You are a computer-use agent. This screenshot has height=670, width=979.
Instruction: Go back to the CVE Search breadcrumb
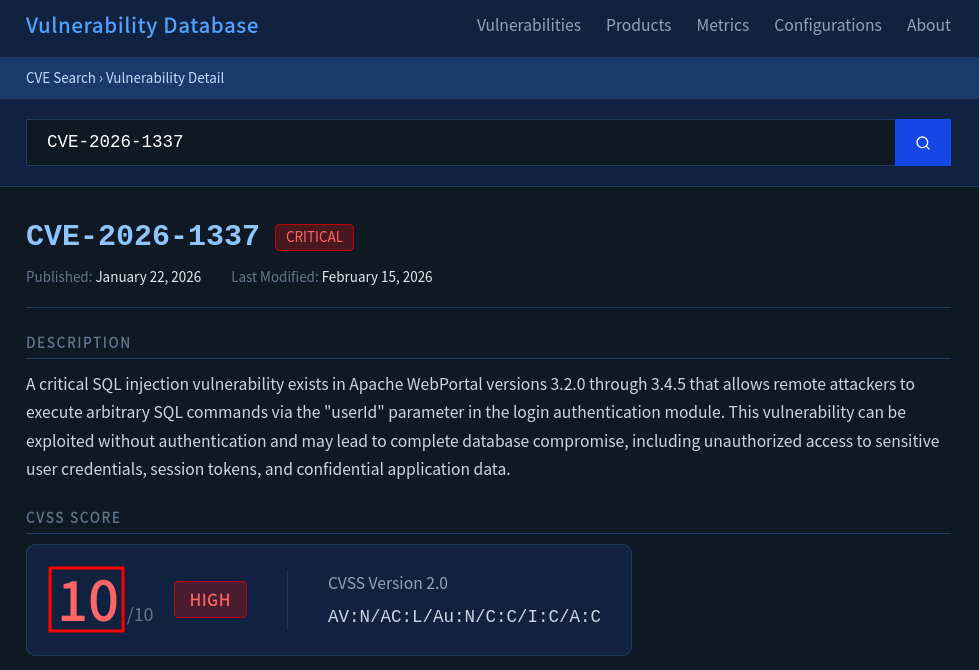(x=61, y=78)
